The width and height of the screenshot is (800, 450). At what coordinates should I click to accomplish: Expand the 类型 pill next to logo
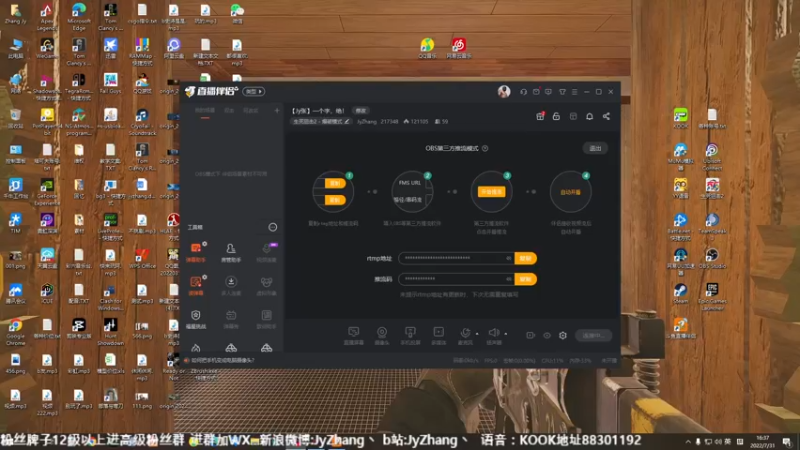pyautogui.click(x=254, y=91)
